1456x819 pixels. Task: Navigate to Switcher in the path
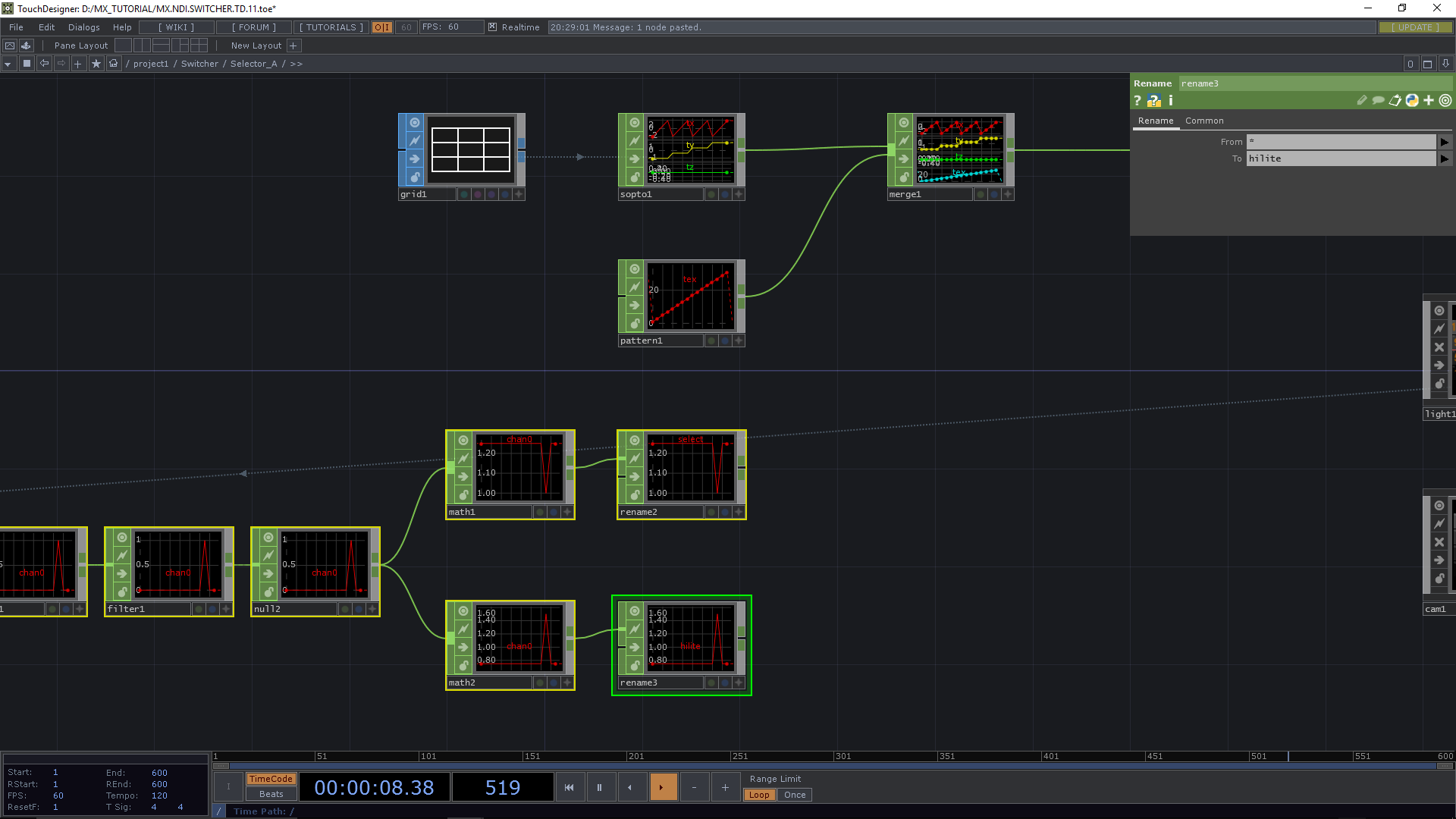[x=199, y=64]
